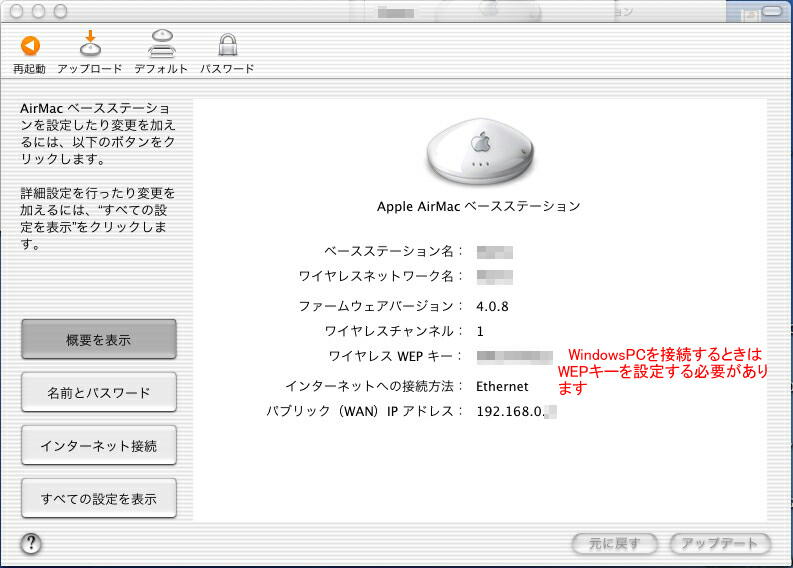Image resolution: width=793 pixels, height=568 pixels.
Task: Click the パブリック (WAN) IP アドレス label
Action: (364, 411)
